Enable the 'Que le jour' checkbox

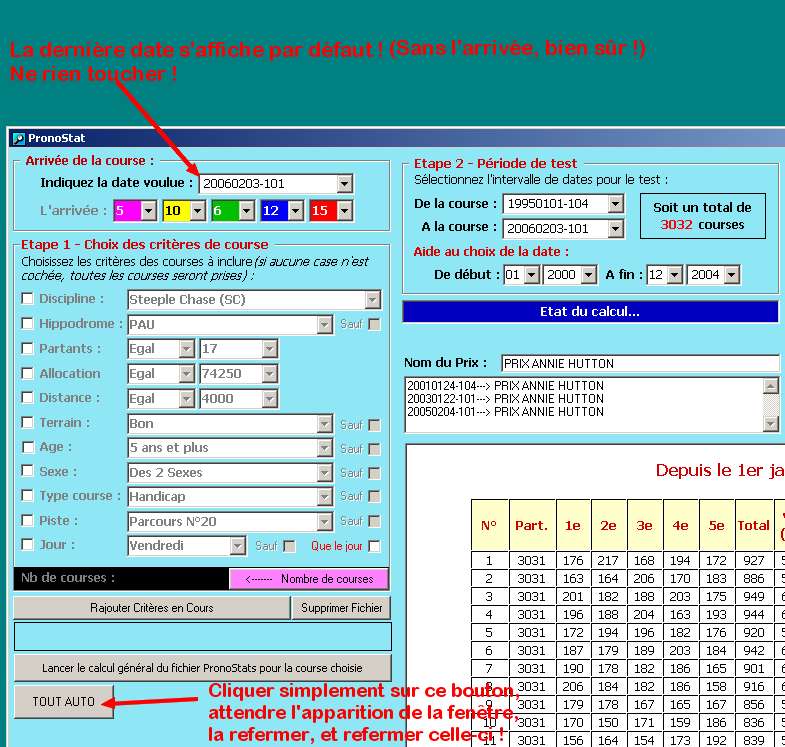(374, 546)
